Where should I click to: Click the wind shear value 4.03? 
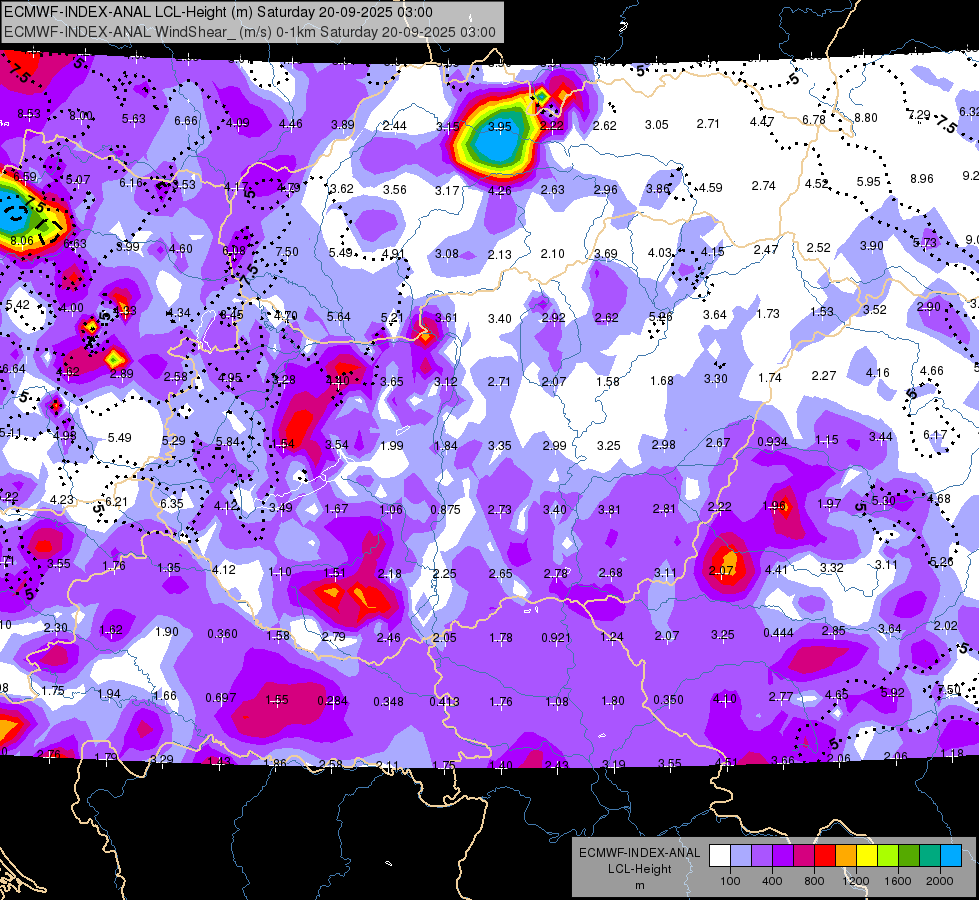[x=659, y=253]
